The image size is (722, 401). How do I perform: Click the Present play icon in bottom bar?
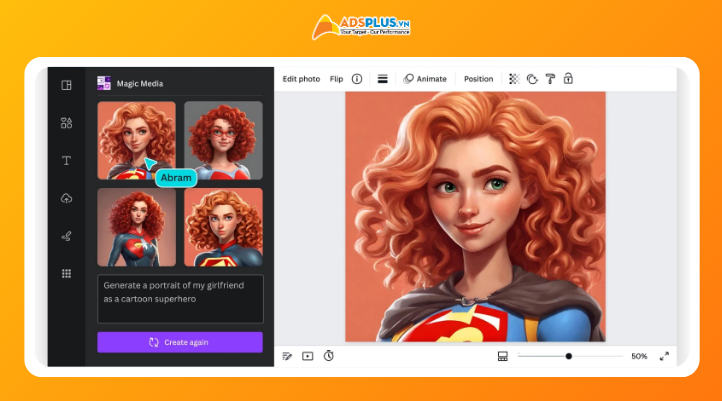pyautogui.click(x=308, y=356)
